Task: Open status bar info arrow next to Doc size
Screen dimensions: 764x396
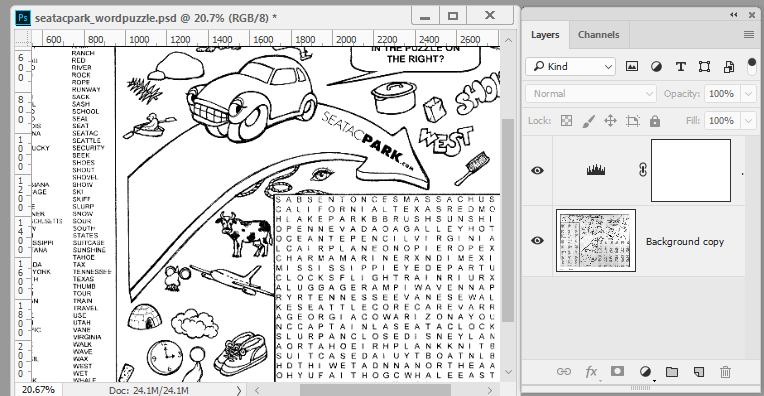Action: (239, 390)
